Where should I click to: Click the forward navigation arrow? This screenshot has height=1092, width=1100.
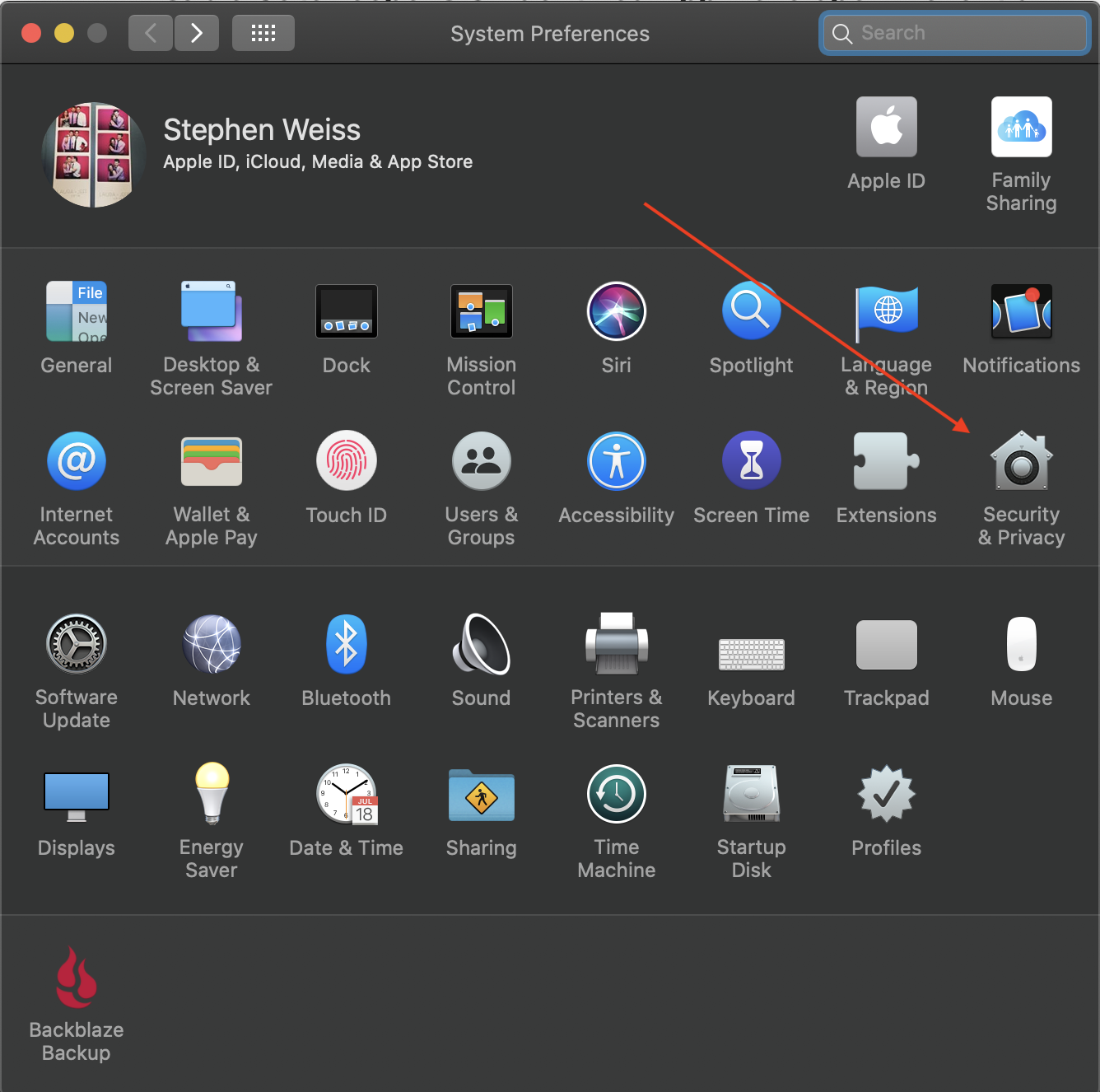[197, 33]
